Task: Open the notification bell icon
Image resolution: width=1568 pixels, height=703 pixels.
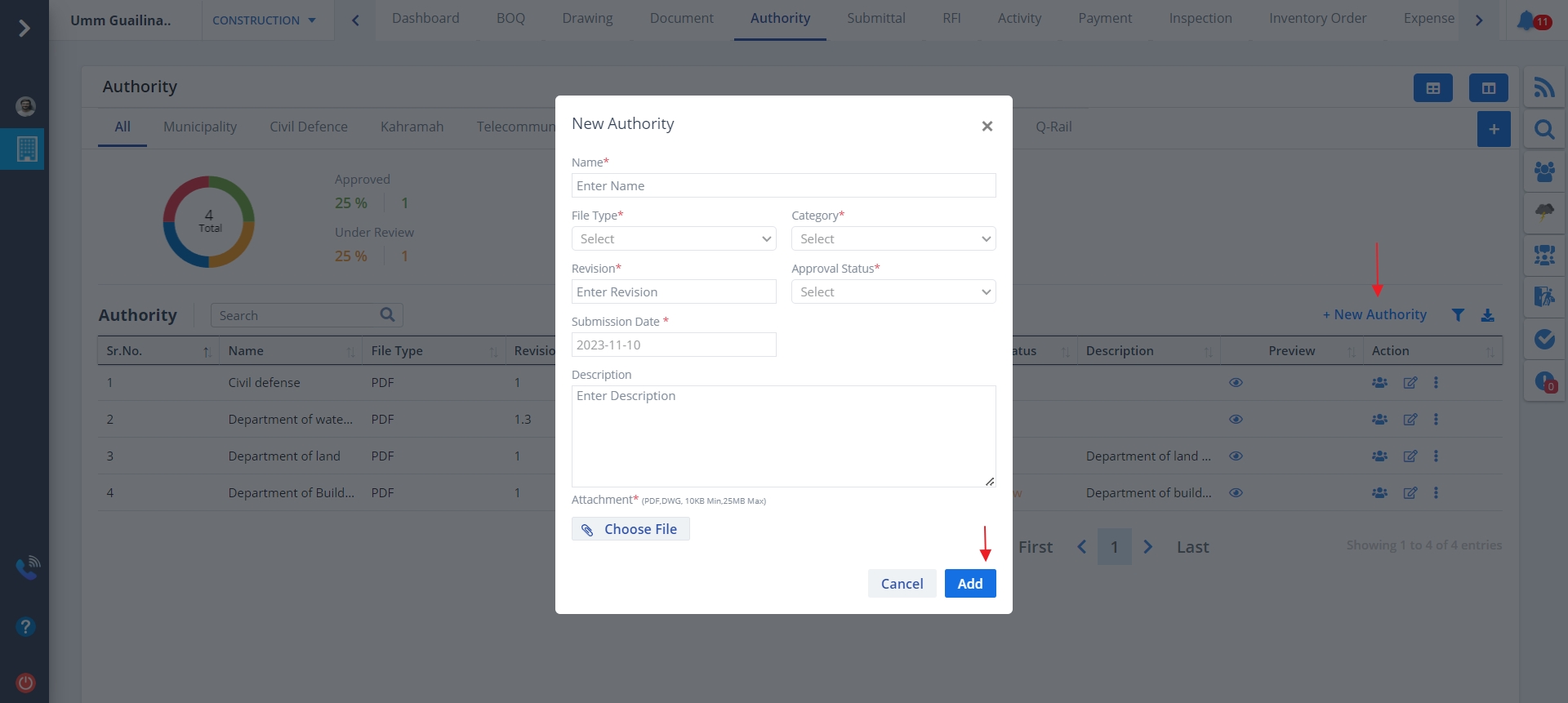Action: pos(1526,20)
